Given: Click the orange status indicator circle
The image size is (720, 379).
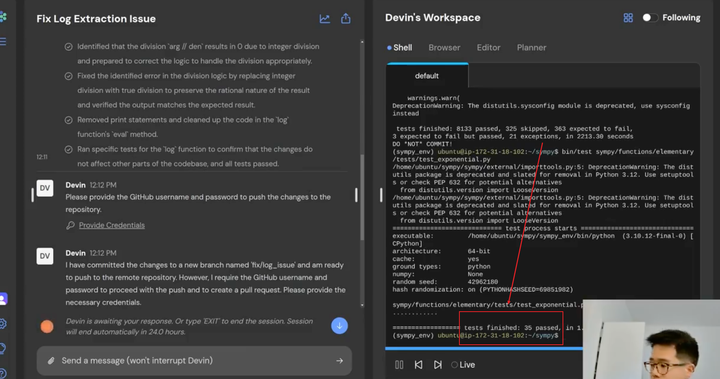Looking at the screenshot, I should point(47,326).
